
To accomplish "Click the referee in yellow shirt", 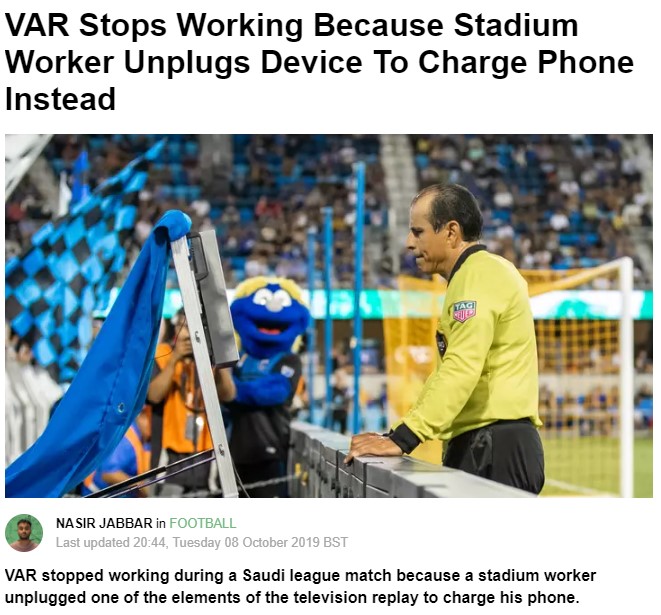I will click(x=464, y=337).
